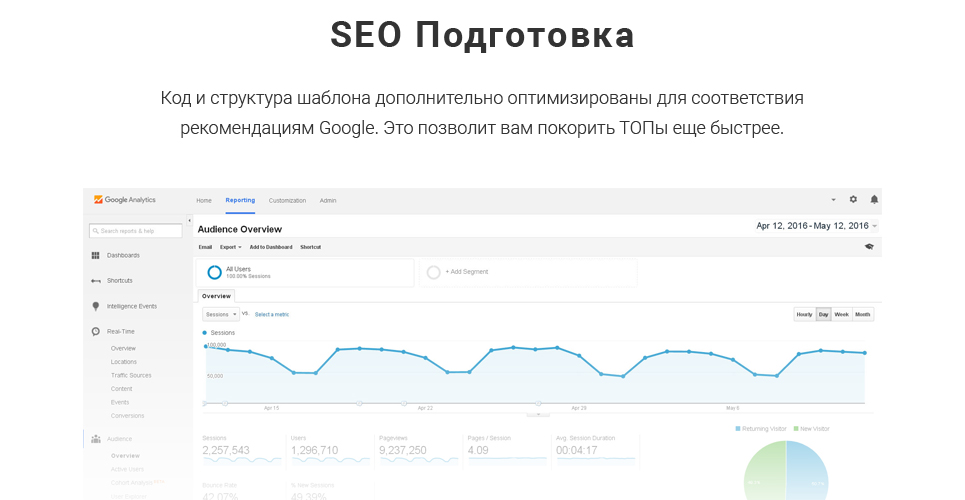The image size is (965, 500).
Task: Click the Returning Visitor legend swatch
Action: point(738,429)
